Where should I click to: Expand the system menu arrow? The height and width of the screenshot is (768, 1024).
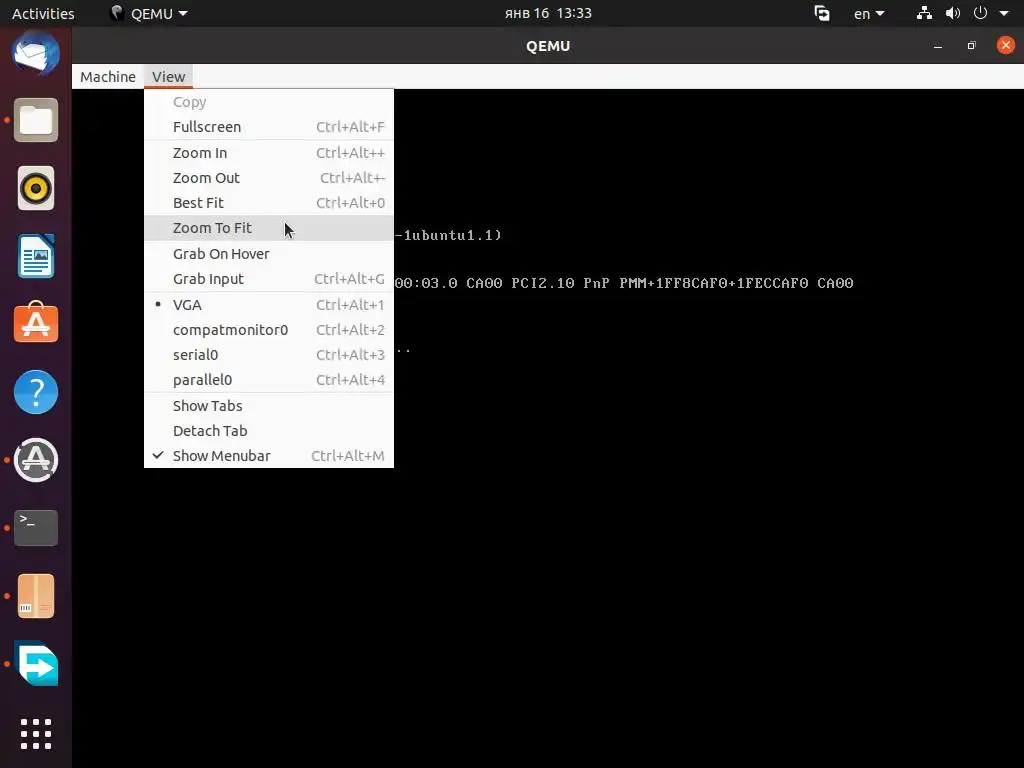point(1004,14)
